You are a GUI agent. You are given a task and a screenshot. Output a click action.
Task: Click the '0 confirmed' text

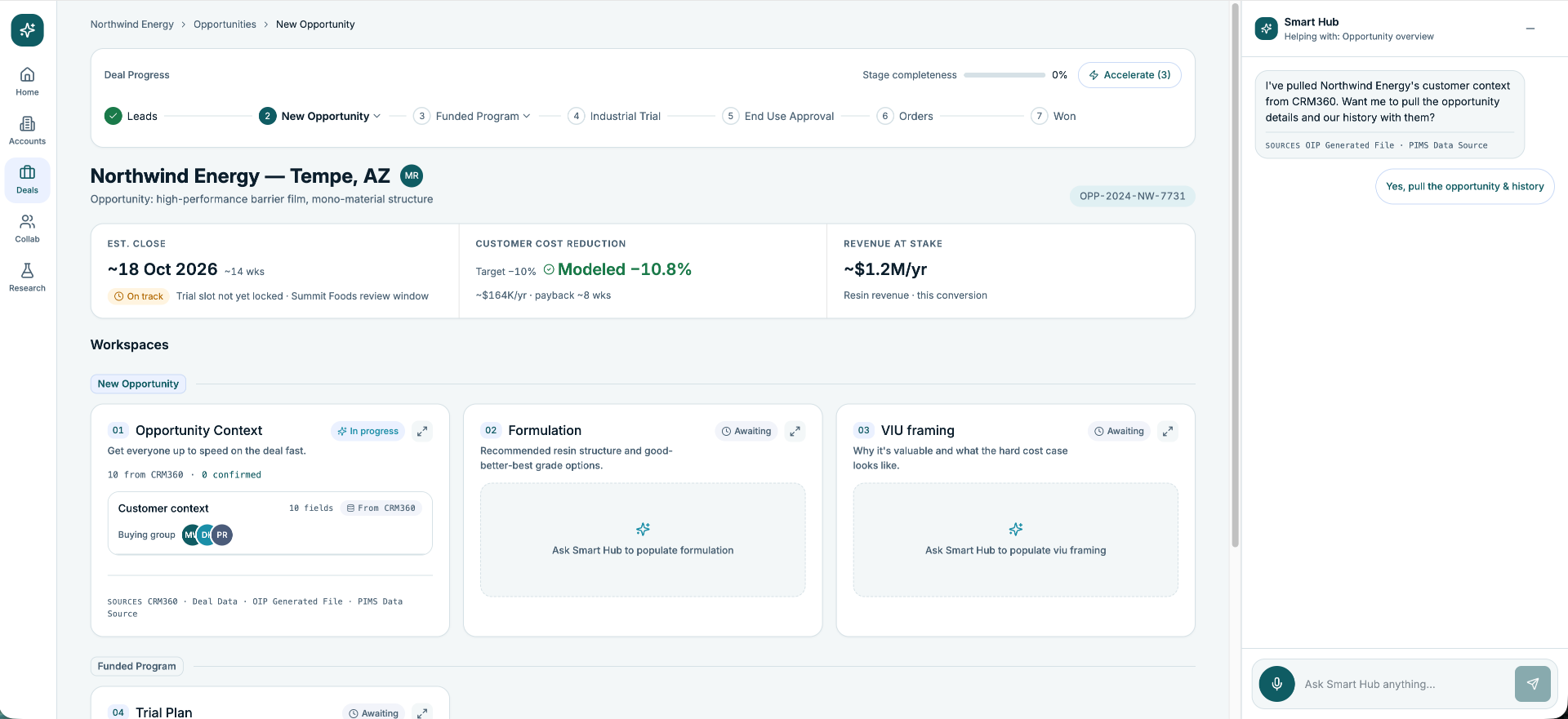point(231,474)
